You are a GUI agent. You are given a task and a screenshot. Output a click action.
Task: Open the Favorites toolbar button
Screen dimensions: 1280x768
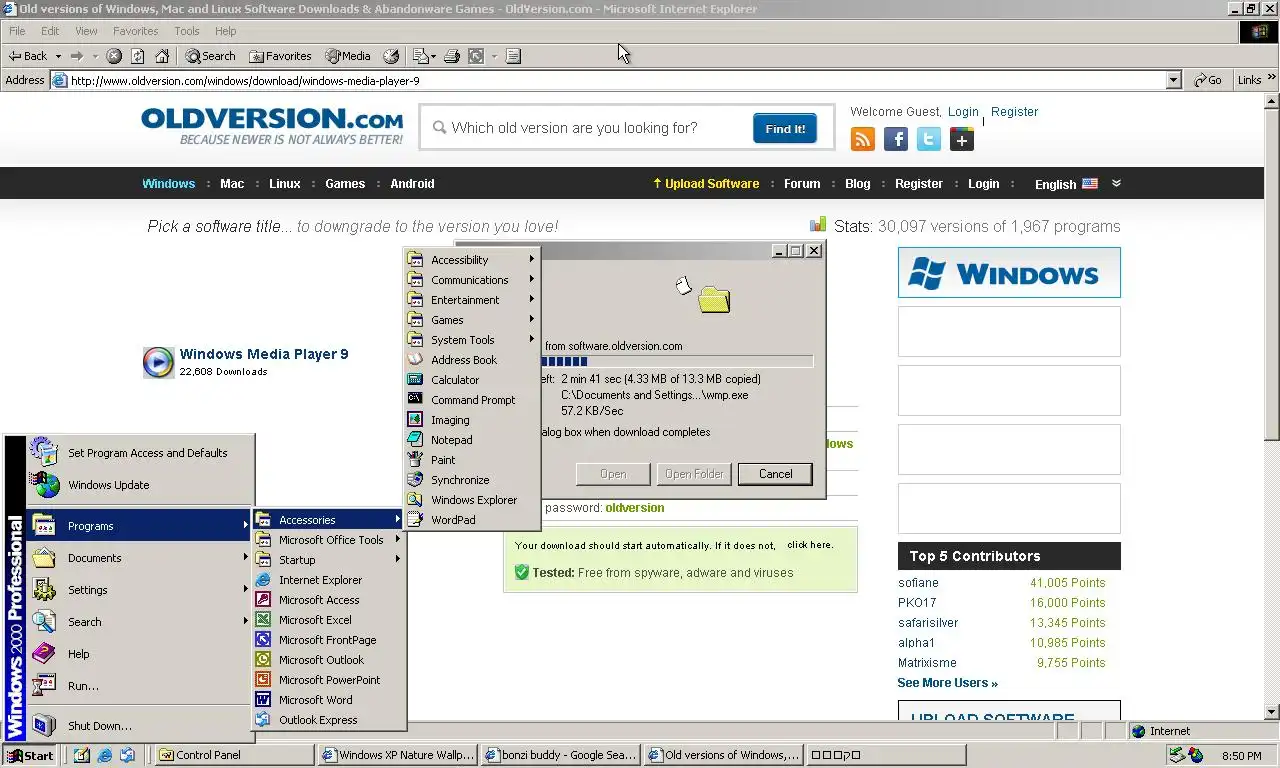point(281,56)
